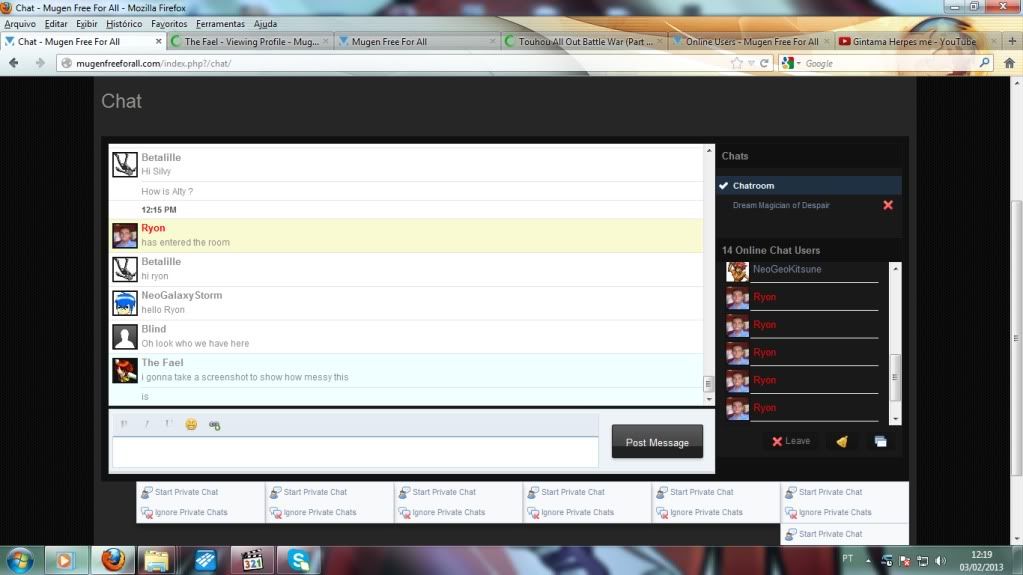Click the PT language indicator
The height and width of the screenshot is (575, 1023).
[847, 559]
